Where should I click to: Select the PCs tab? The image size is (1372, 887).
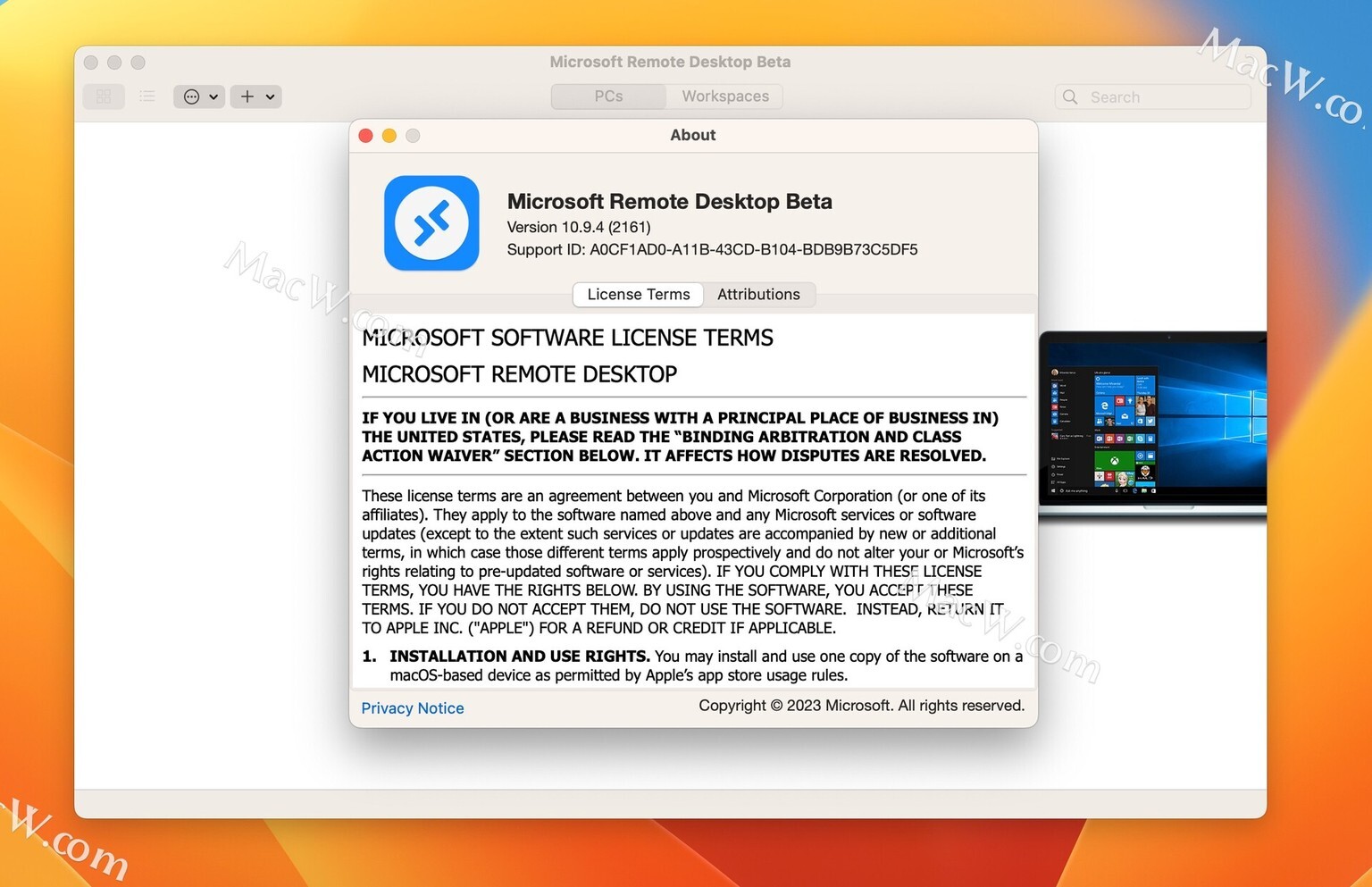click(608, 96)
